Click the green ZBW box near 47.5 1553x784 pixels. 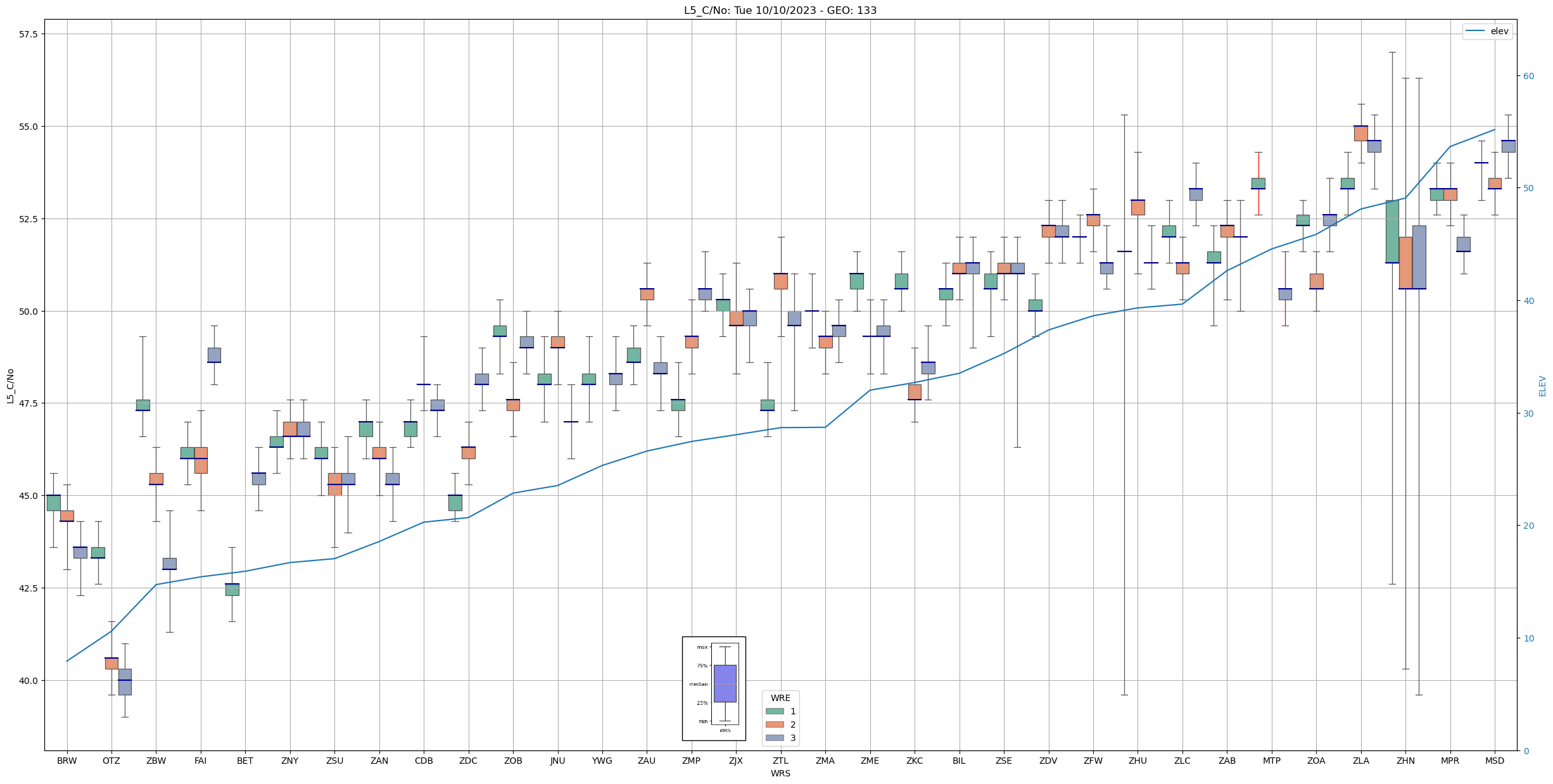coord(143,405)
